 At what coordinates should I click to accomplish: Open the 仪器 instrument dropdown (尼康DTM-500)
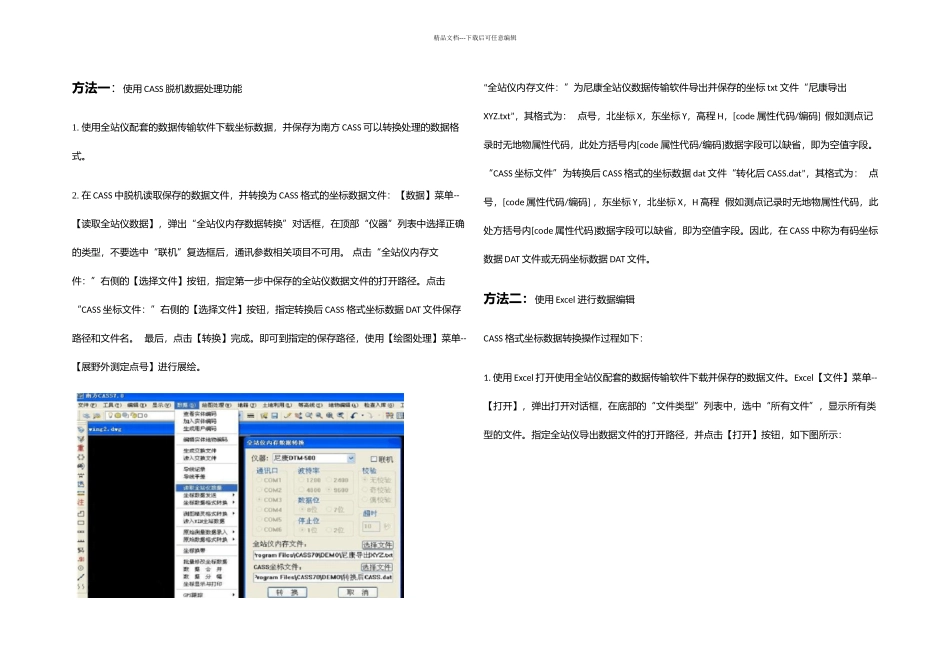coord(351,458)
